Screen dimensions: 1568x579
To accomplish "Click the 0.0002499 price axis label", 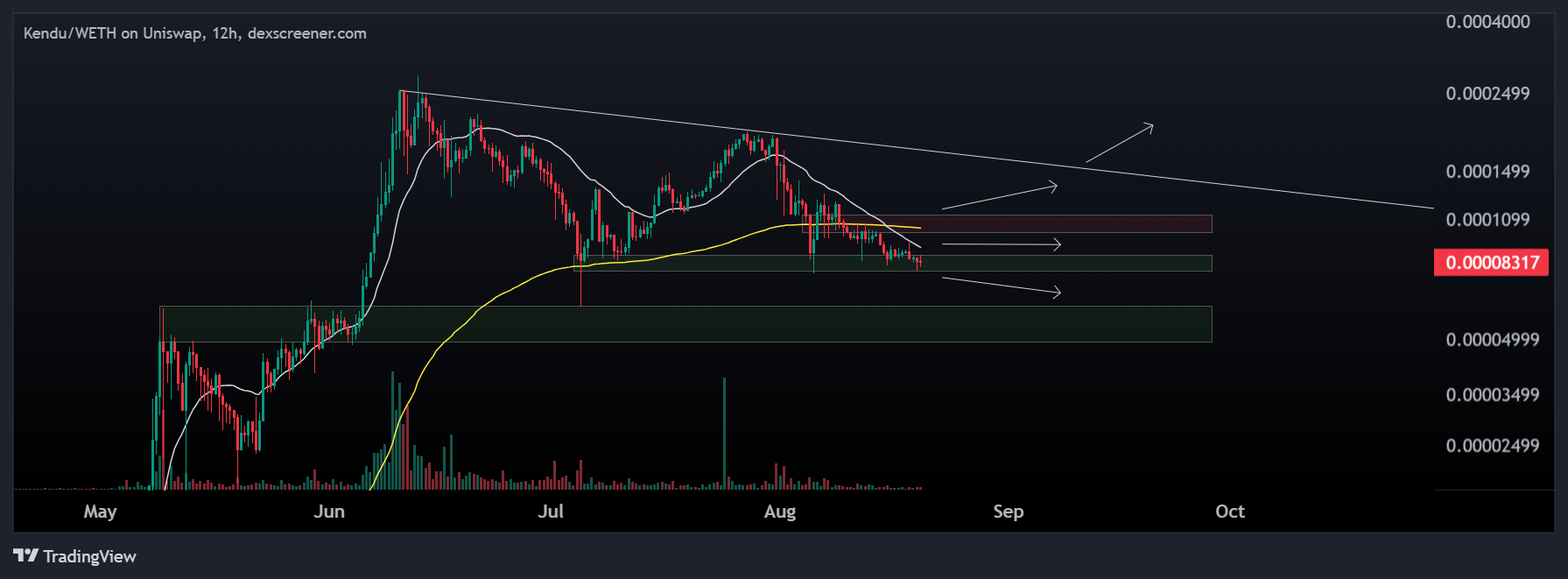I will point(1487,94).
